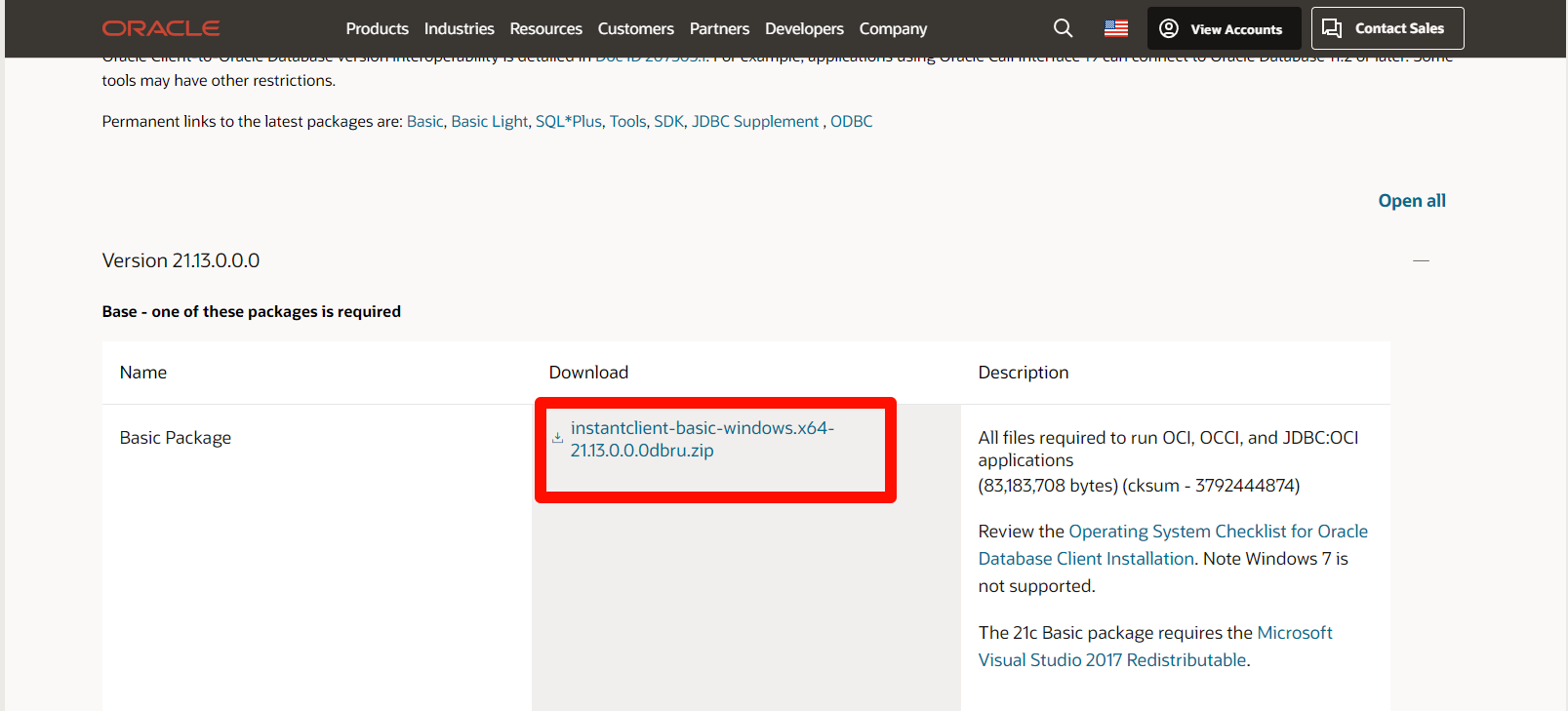Click the Description column header
The width and height of the screenshot is (1568, 711).
coord(1024,373)
